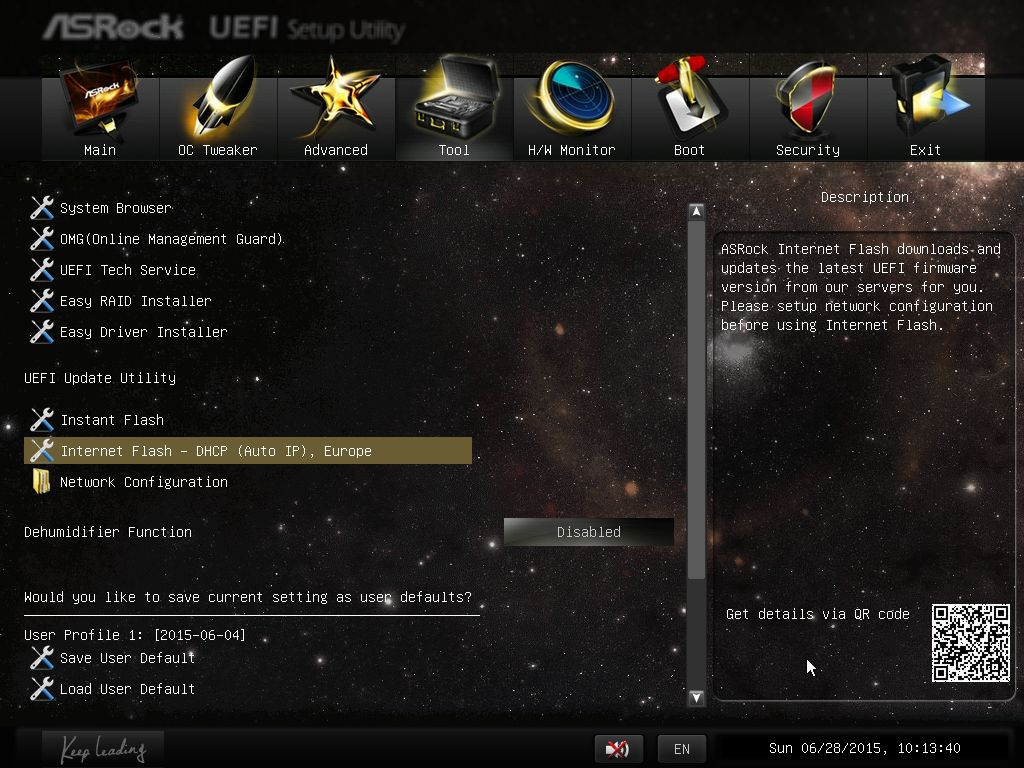The width and height of the screenshot is (1024, 768).
Task: Click User Profile 1: [2015-06-04] text
Action: pos(135,635)
